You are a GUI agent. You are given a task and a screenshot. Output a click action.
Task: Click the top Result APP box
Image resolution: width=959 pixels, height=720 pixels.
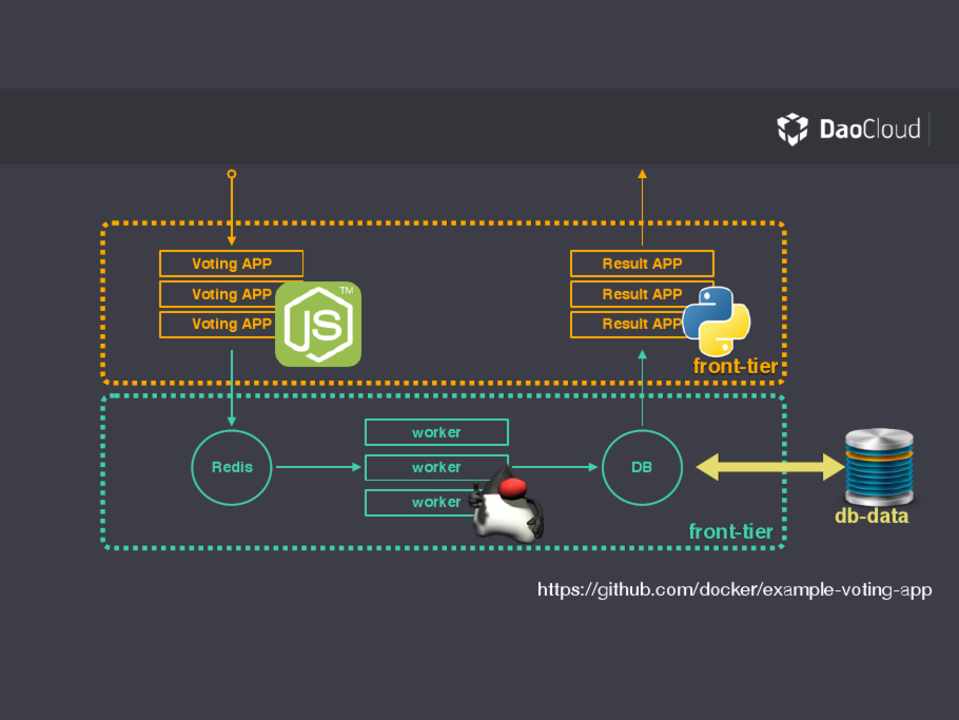(x=642, y=264)
